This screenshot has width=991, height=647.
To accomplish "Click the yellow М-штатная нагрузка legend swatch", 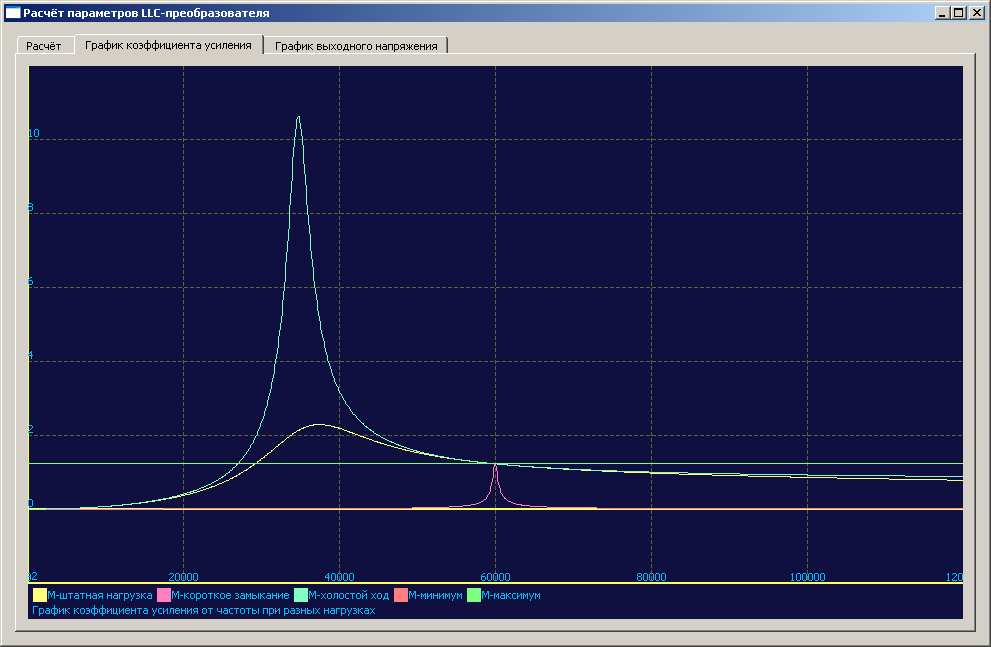I will (39, 596).
